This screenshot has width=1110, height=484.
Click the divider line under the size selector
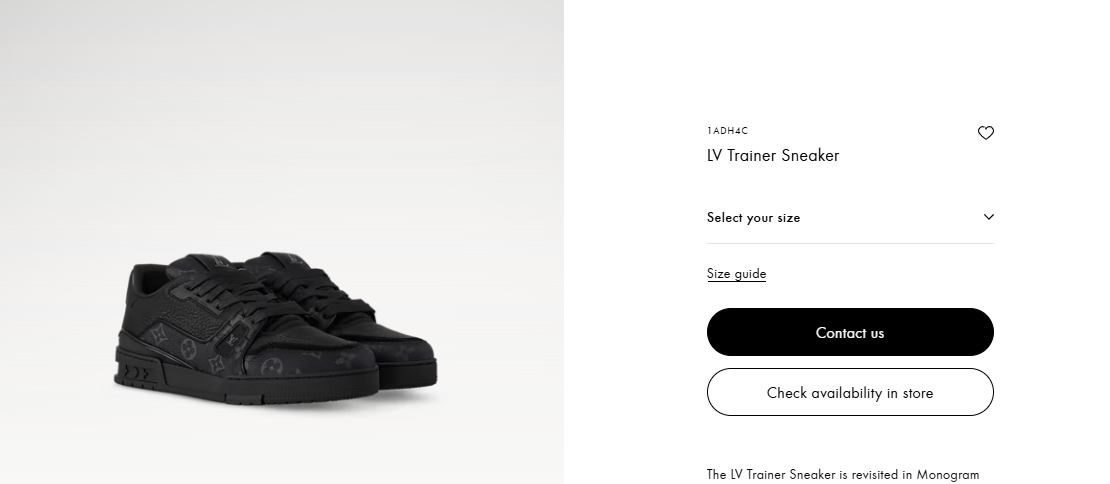pyautogui.click(x=850, y=243)
